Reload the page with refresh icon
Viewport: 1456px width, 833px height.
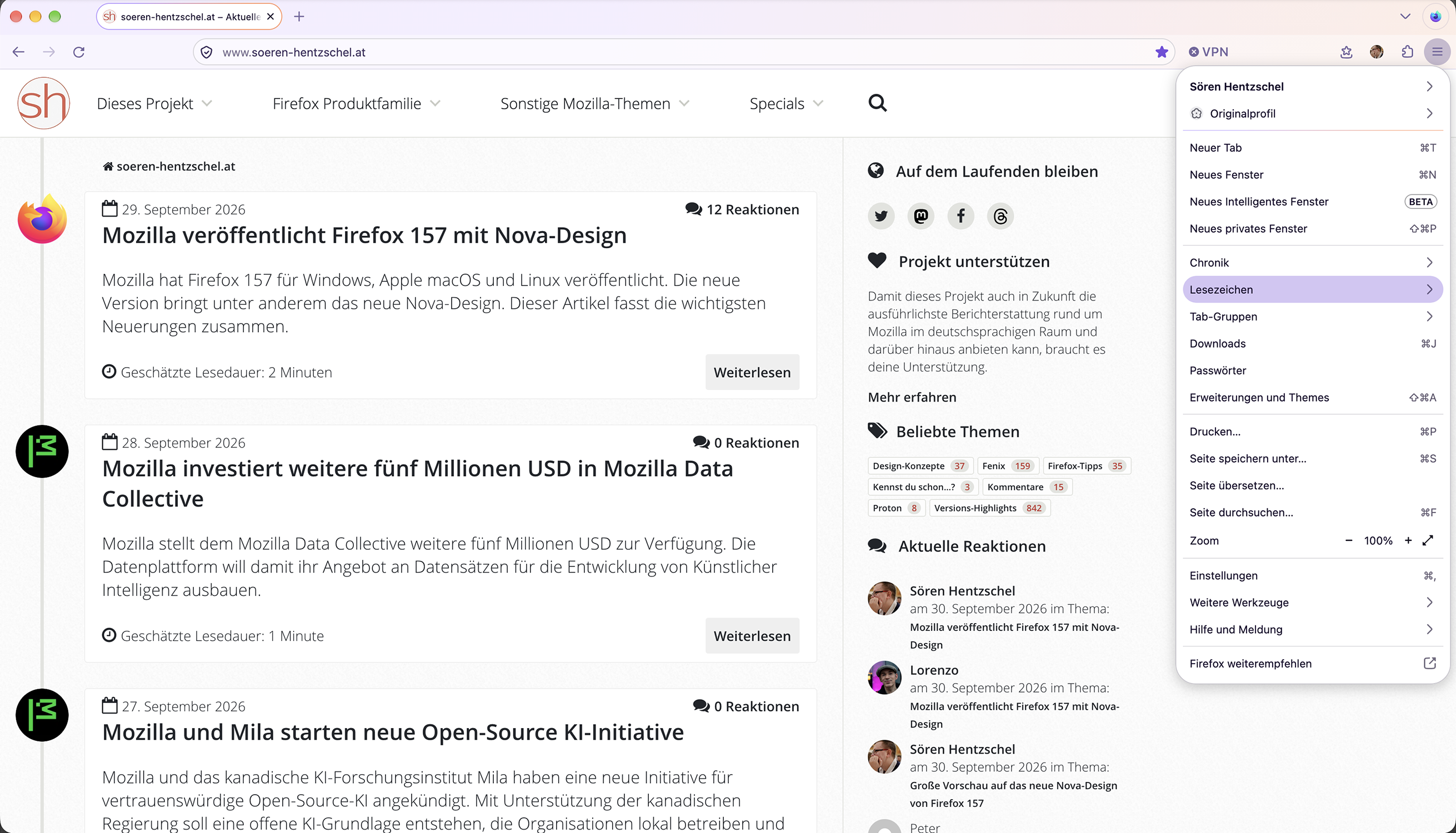[79, 52]
